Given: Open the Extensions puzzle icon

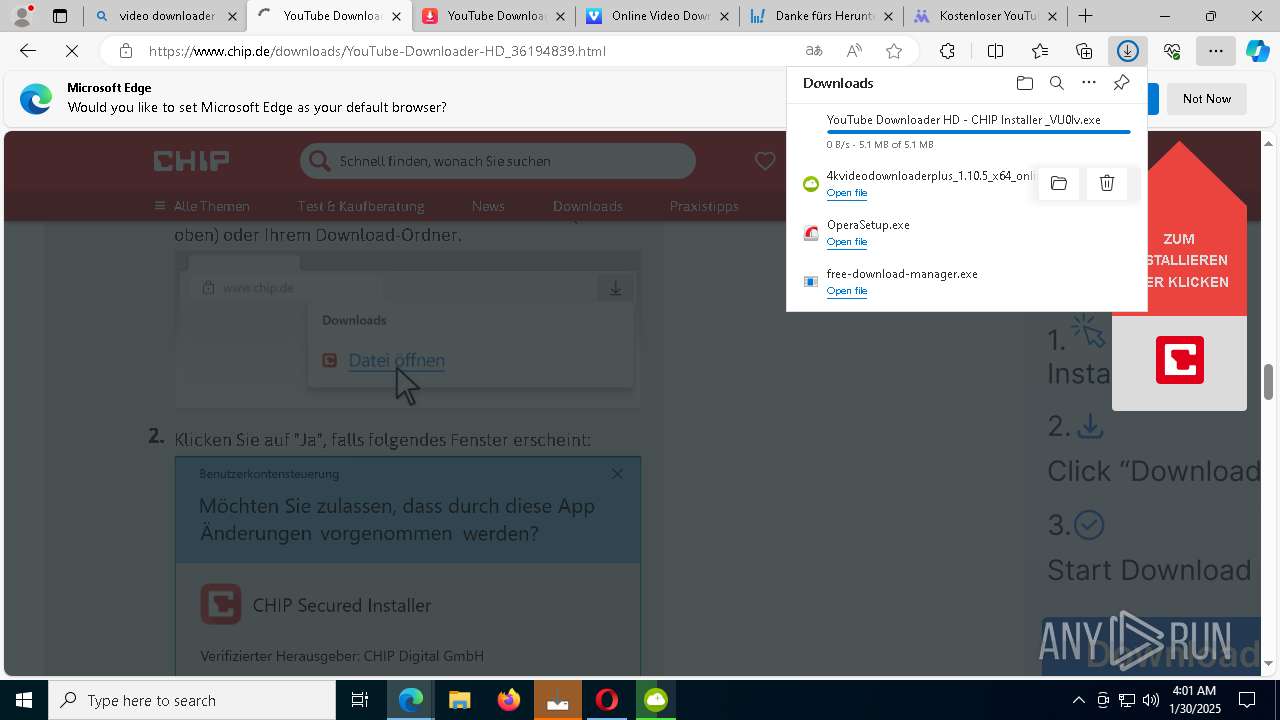Looking at the screenshot, I should point(947,51).
